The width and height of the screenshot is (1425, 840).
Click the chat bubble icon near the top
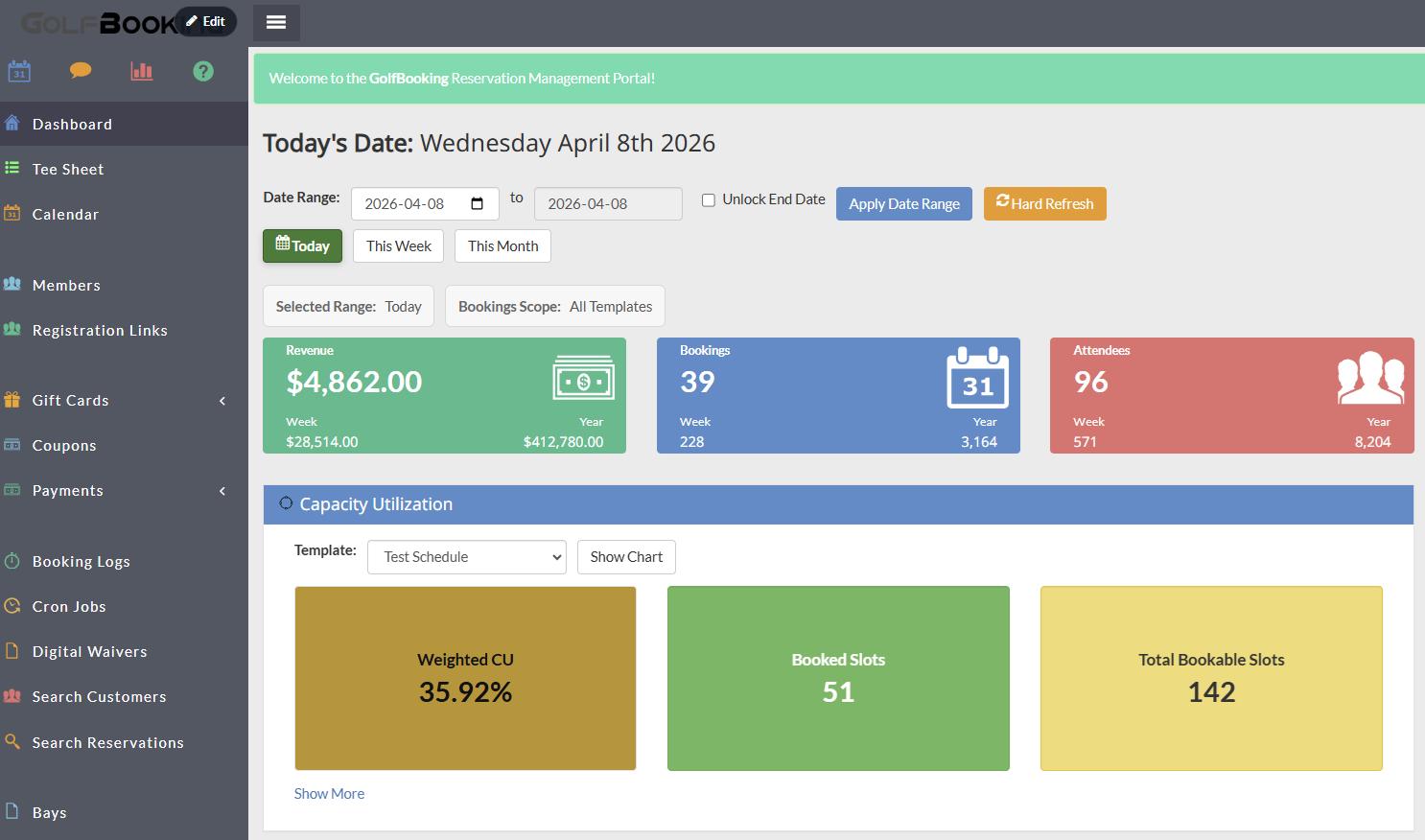pyautogui.click(x=81, y=70)
